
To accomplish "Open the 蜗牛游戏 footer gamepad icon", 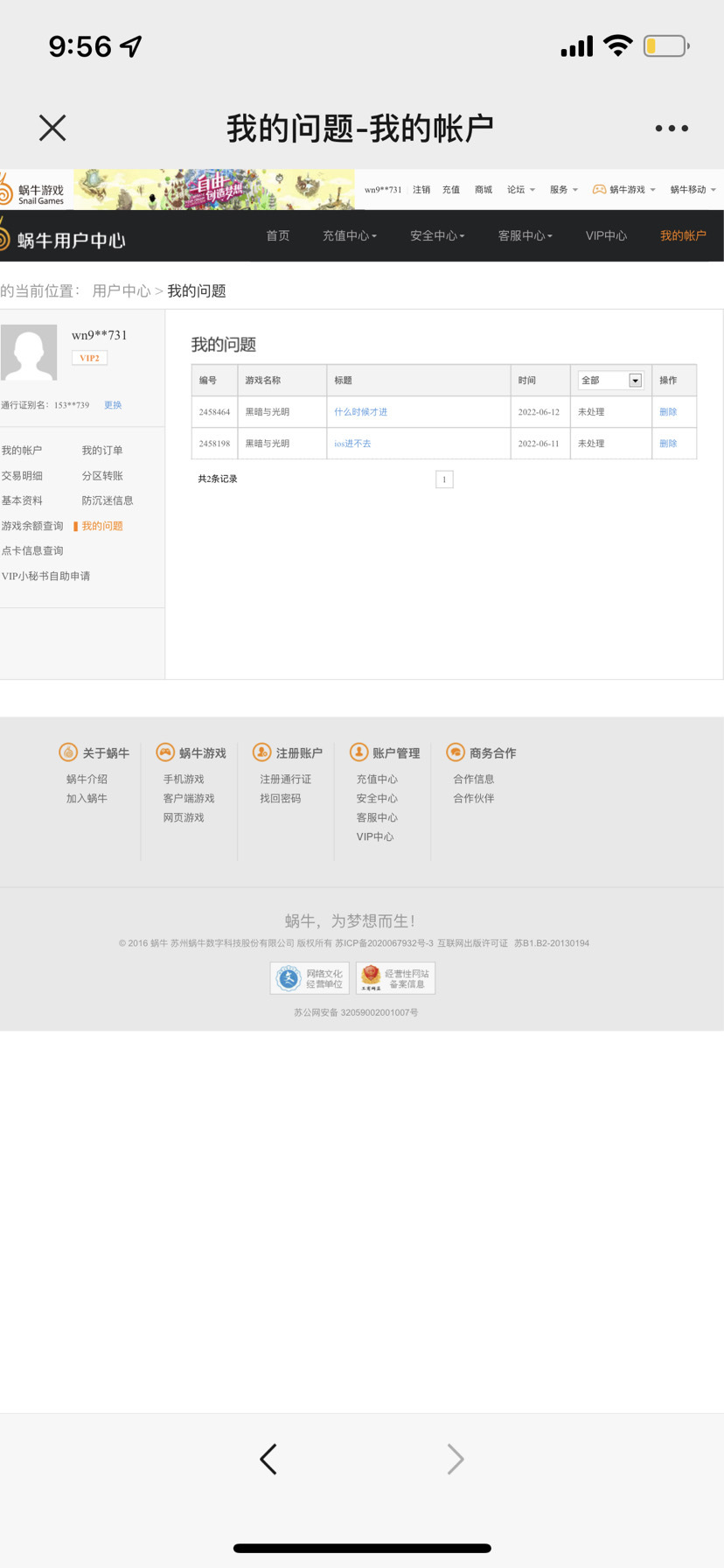I will point(164,752).
